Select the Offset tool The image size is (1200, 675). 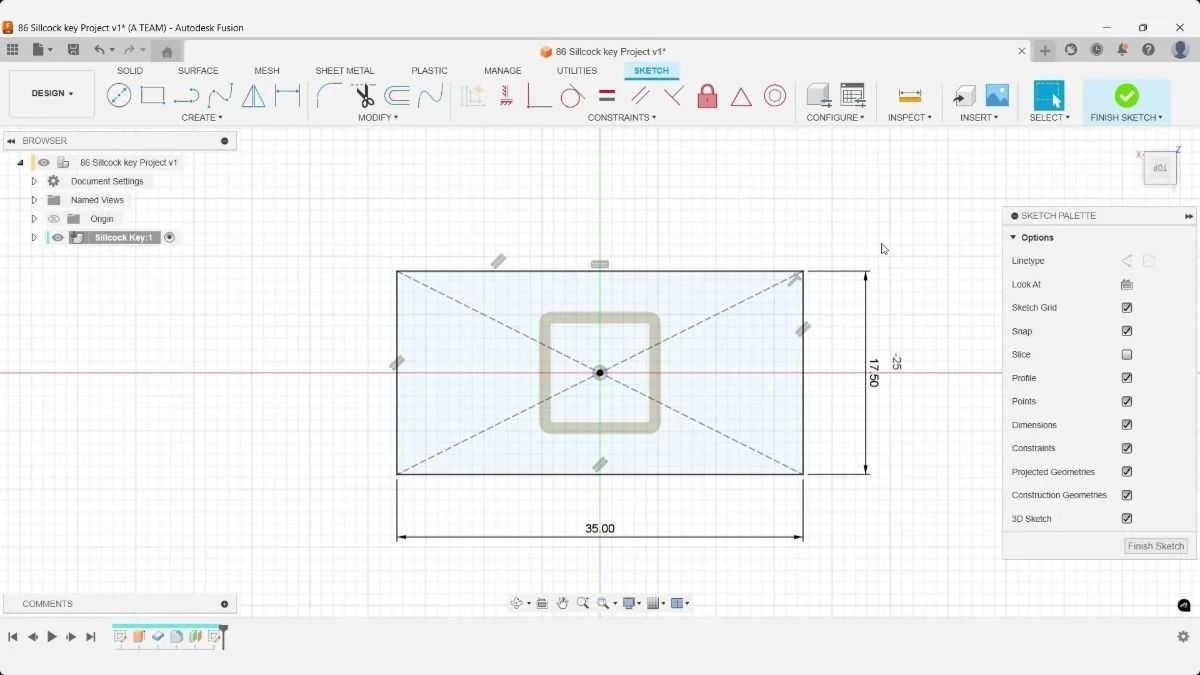pyautogui.click(x=397, y=96)
